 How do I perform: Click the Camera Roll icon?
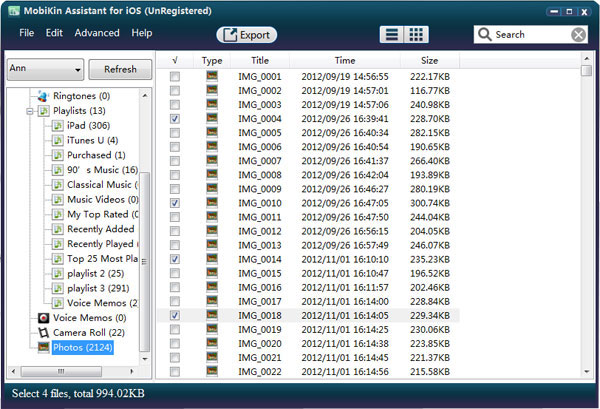pos(44,332)
